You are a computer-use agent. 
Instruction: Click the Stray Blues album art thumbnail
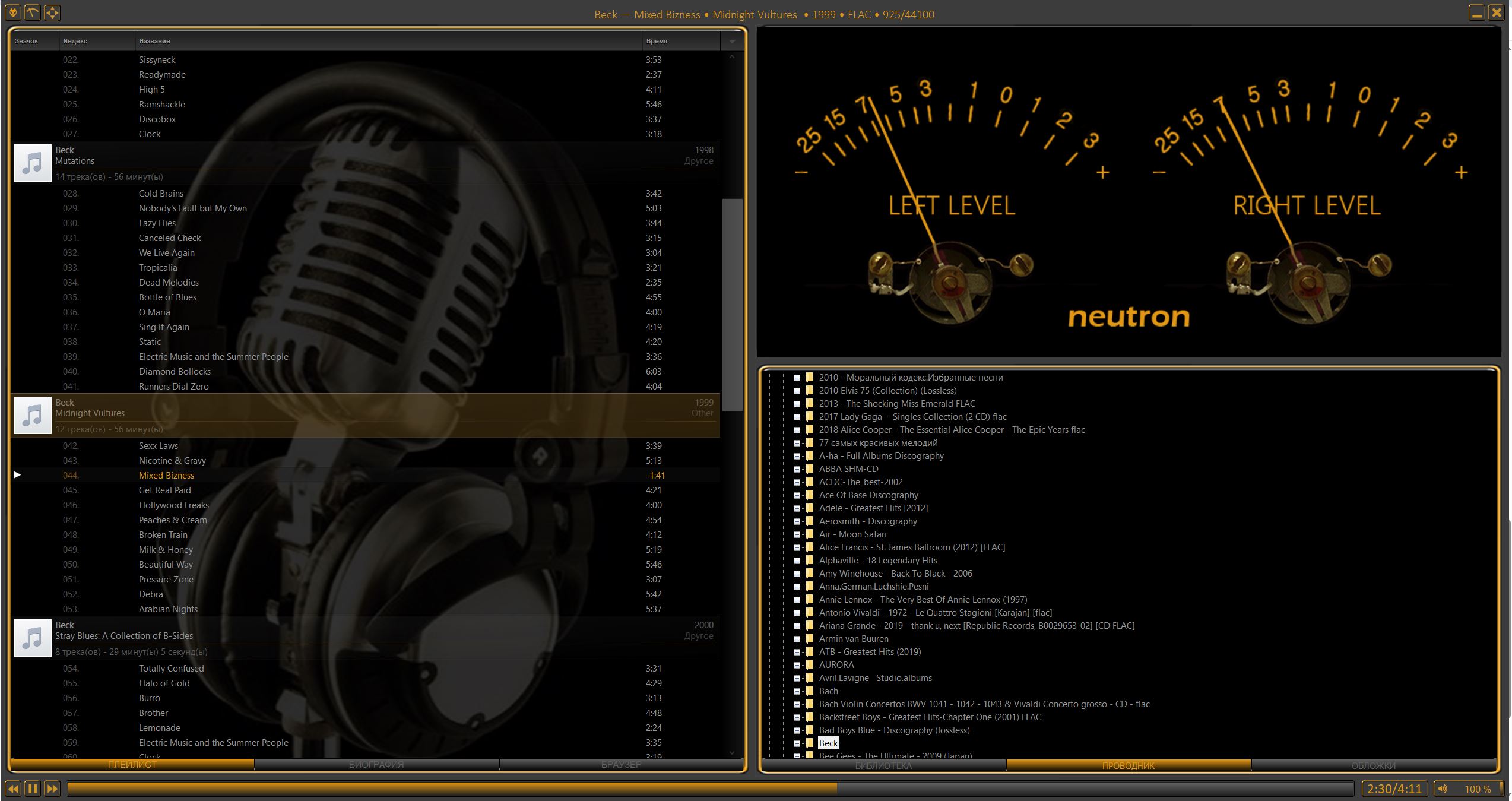click(x=33, y=638)
